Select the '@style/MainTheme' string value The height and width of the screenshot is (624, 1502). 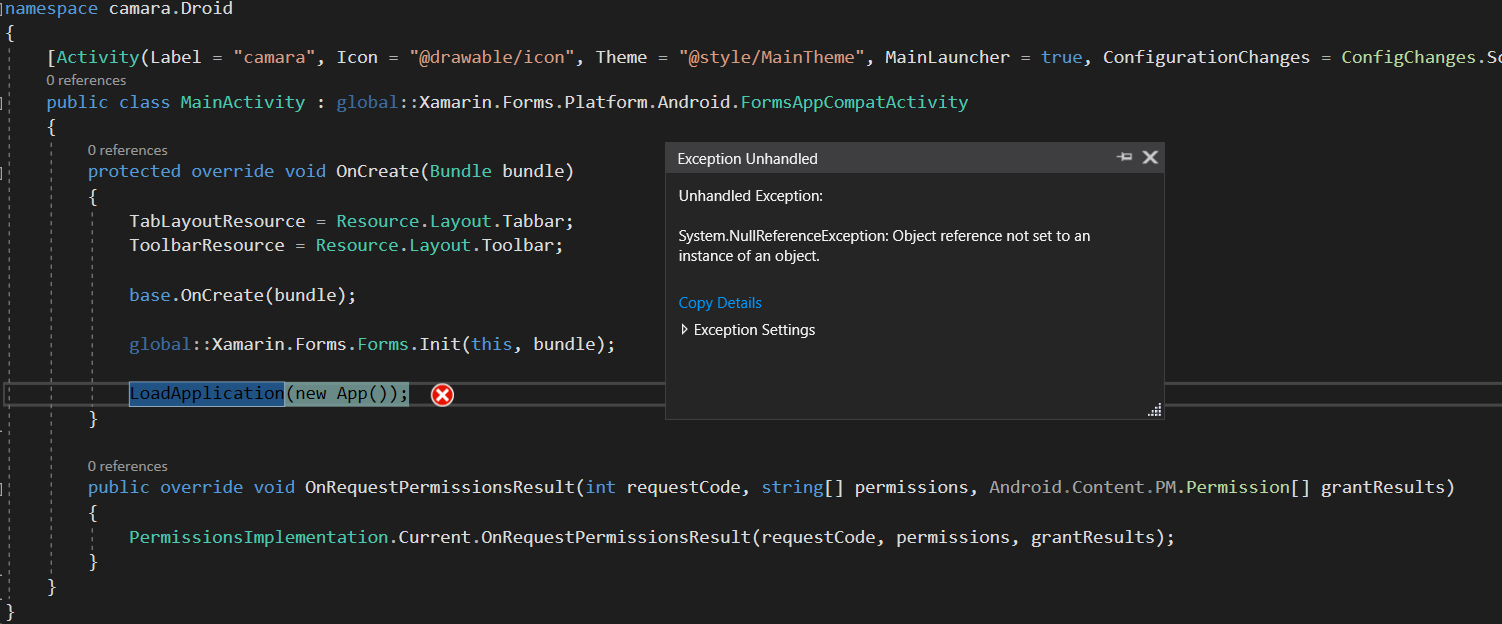coord(770,57)
